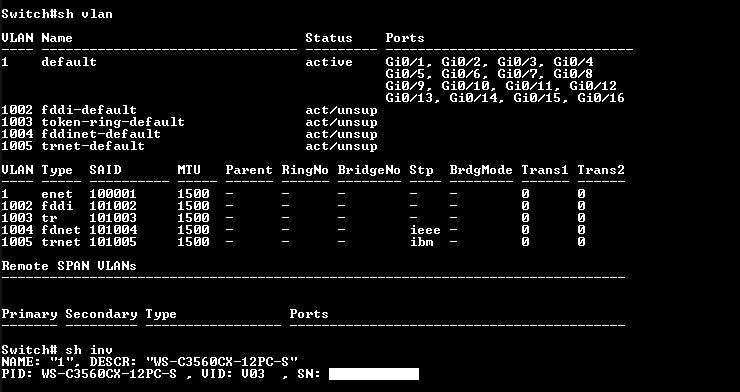The height and width of the screenshot is (392, 740).
Task: Click the 'SAID' column header
Action: [x=105, y=170]
